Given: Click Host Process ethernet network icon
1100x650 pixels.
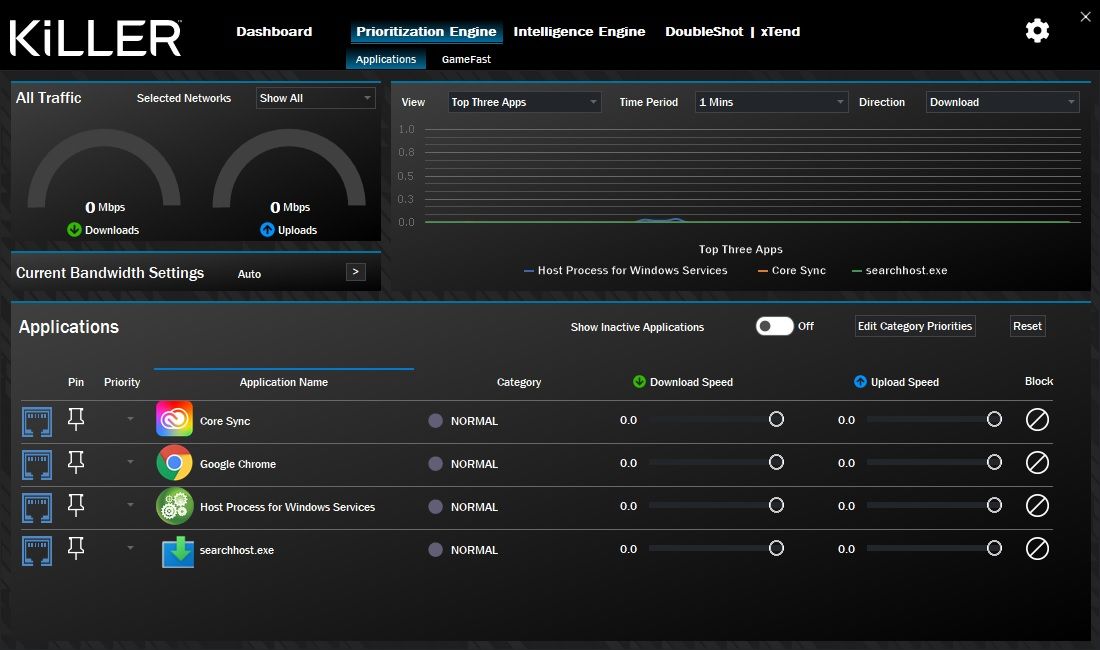Looking at the screenshot, I should pyautogui.click(x=36, y=508).
